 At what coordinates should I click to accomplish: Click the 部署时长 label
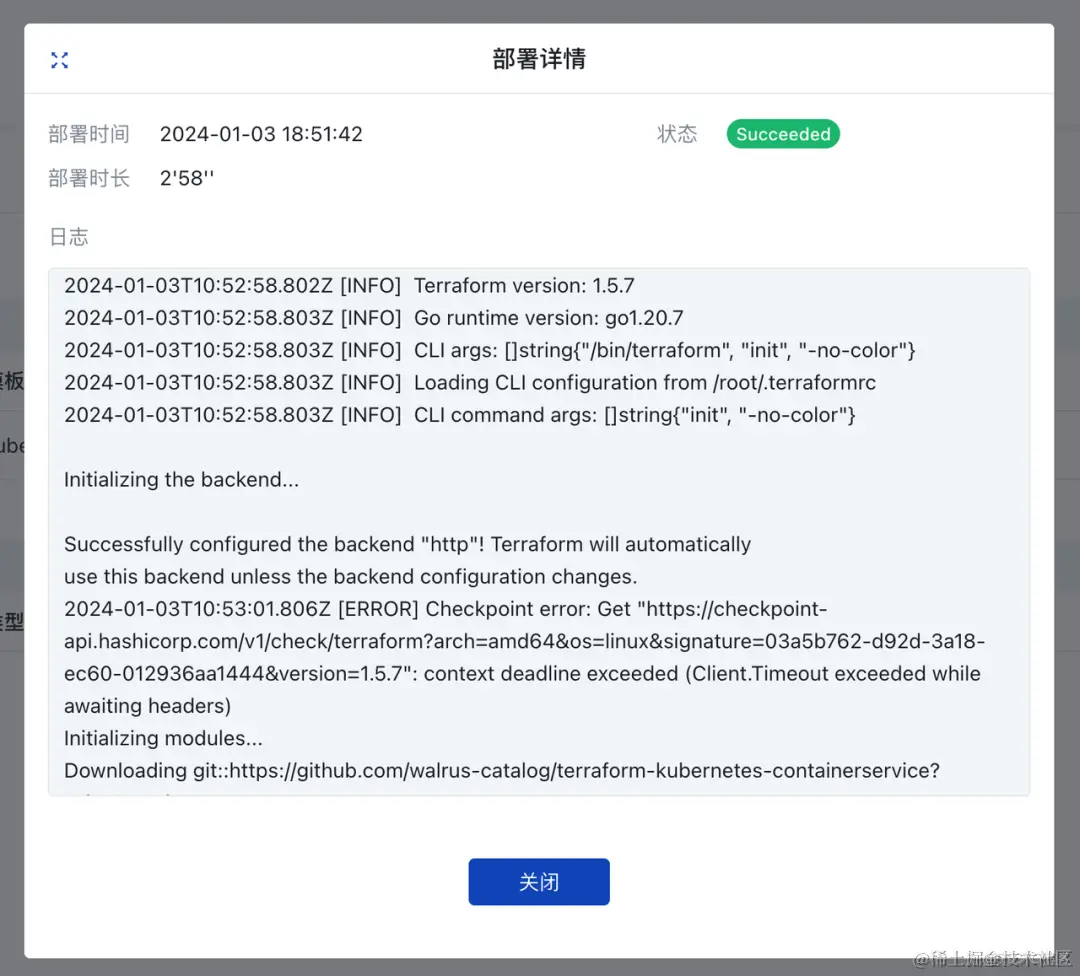point(89,178)
